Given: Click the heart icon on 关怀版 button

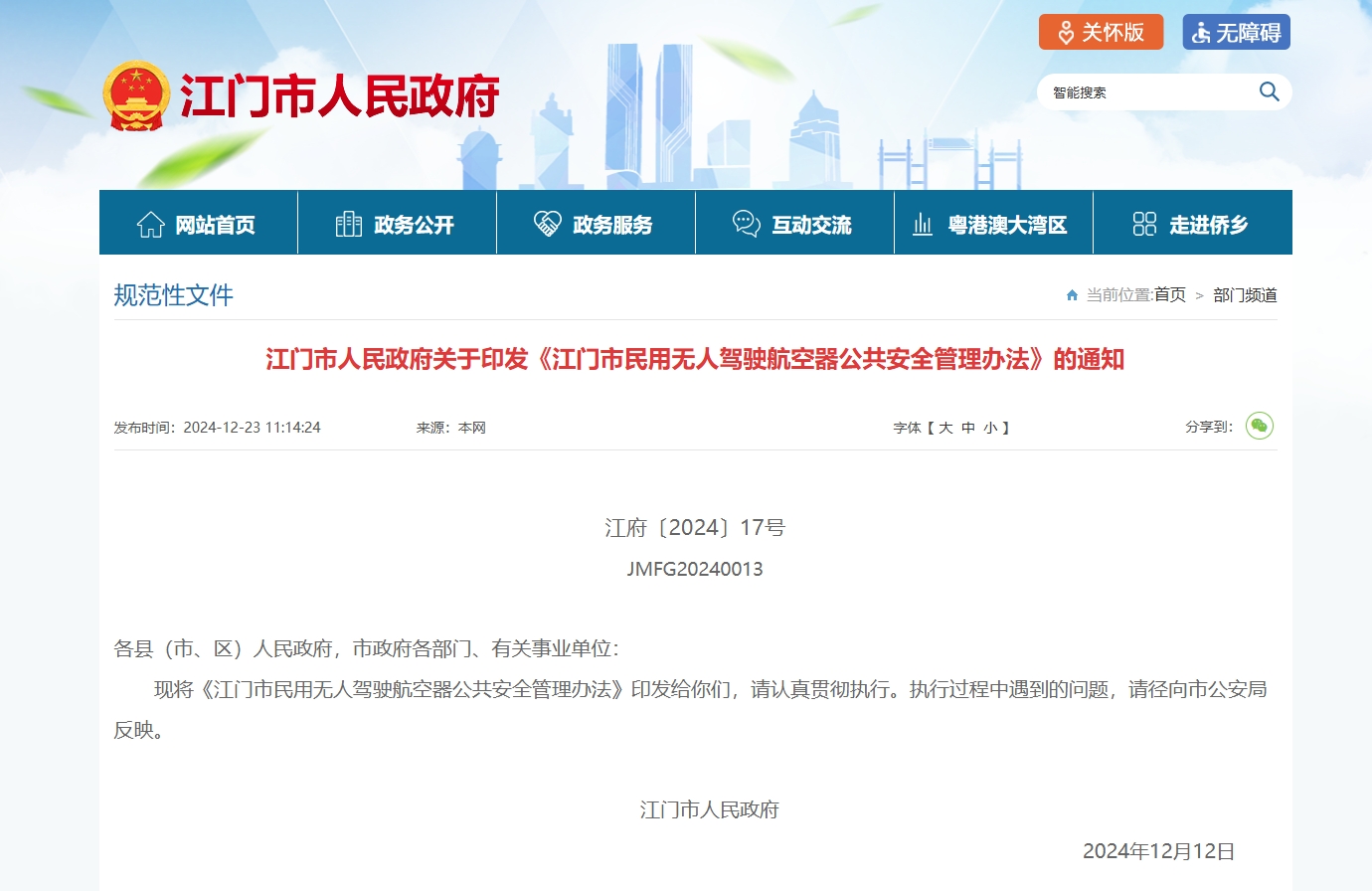Looking at the screenshot, I should [x=1066, y=31].
